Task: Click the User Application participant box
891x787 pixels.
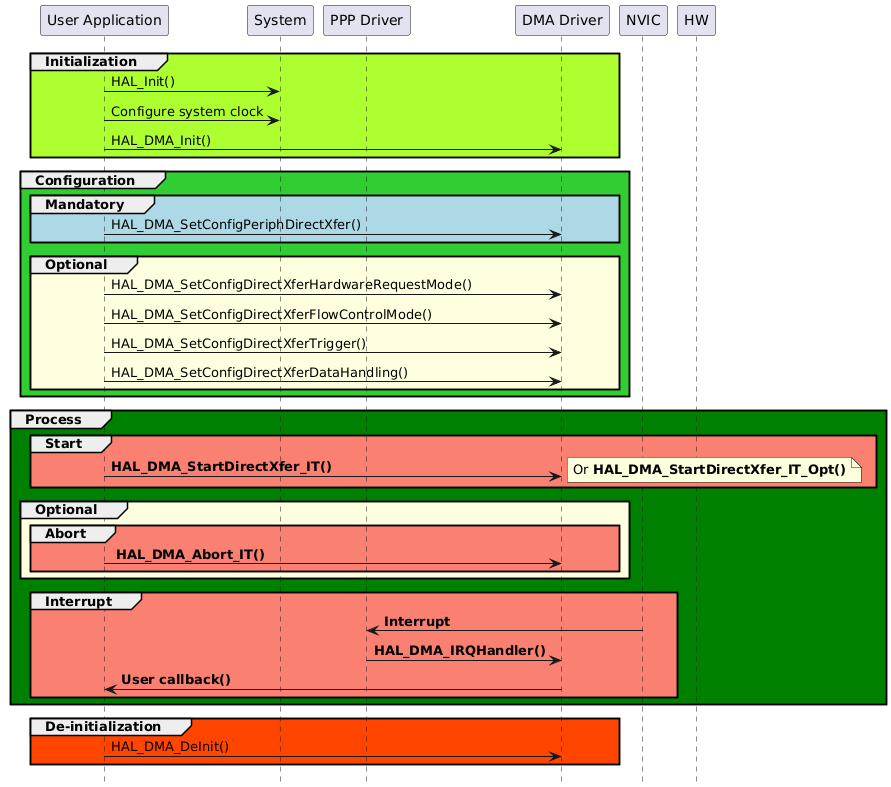Action: click(x=104, y=20)
